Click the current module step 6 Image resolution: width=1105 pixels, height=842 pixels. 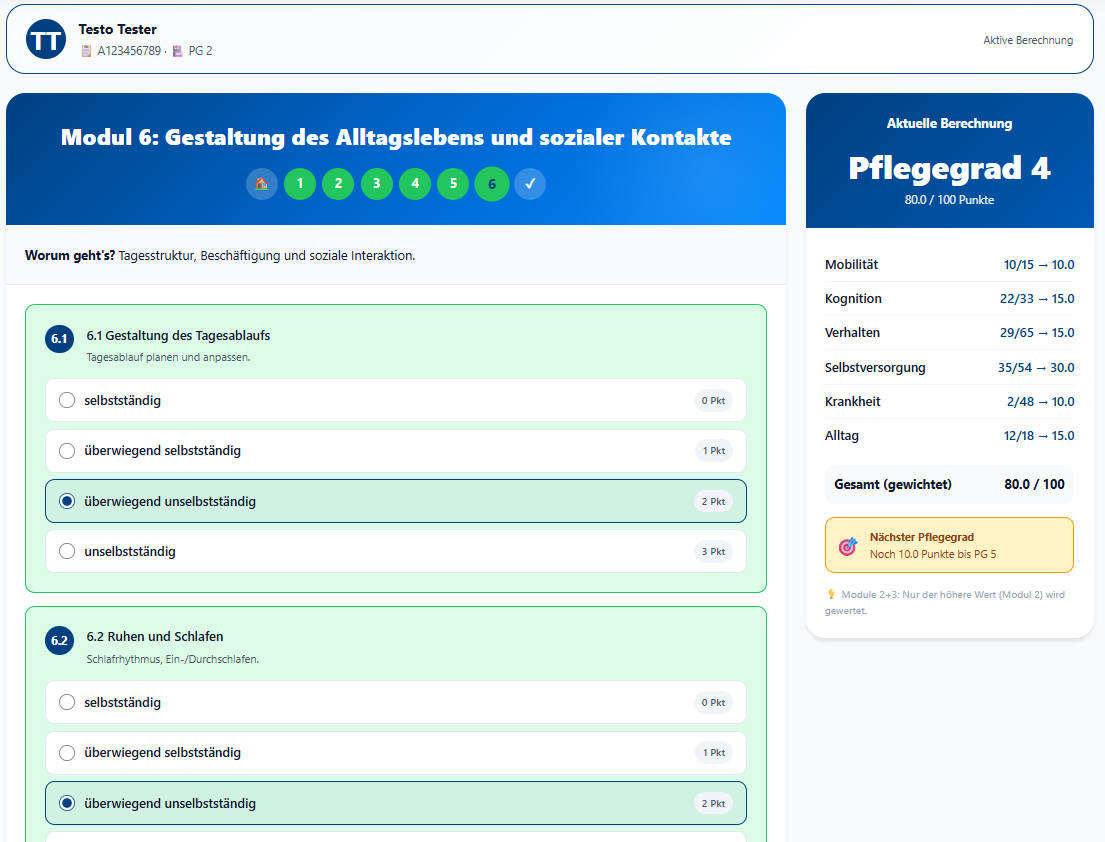pos(492,184)
